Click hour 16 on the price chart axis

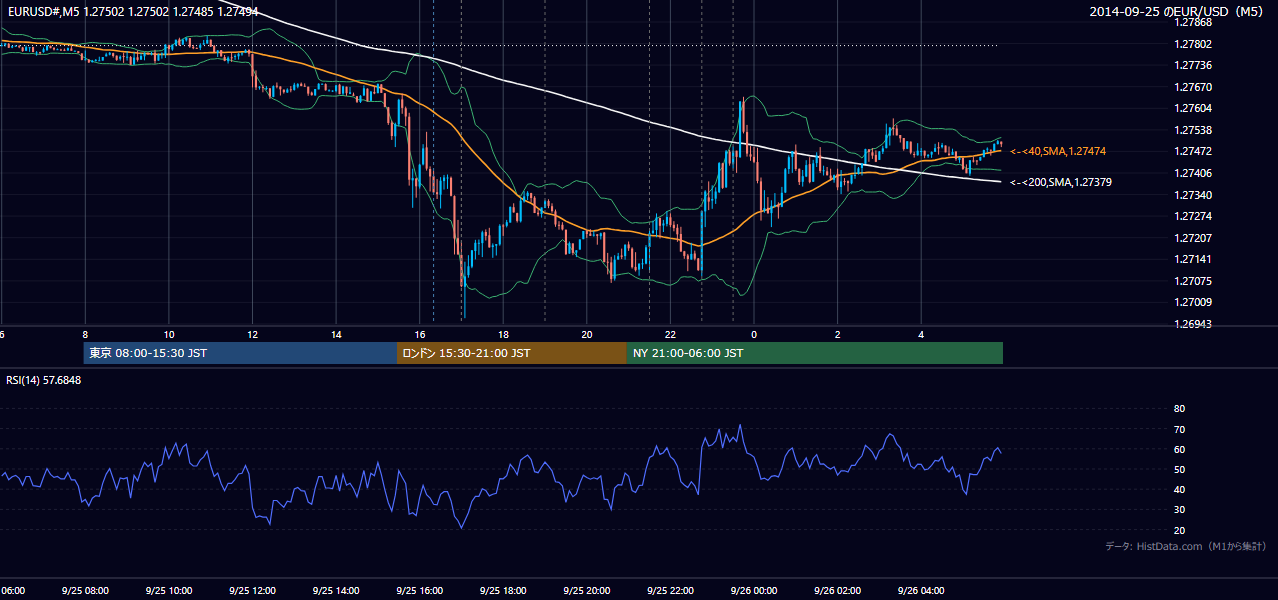click(420, 335)
